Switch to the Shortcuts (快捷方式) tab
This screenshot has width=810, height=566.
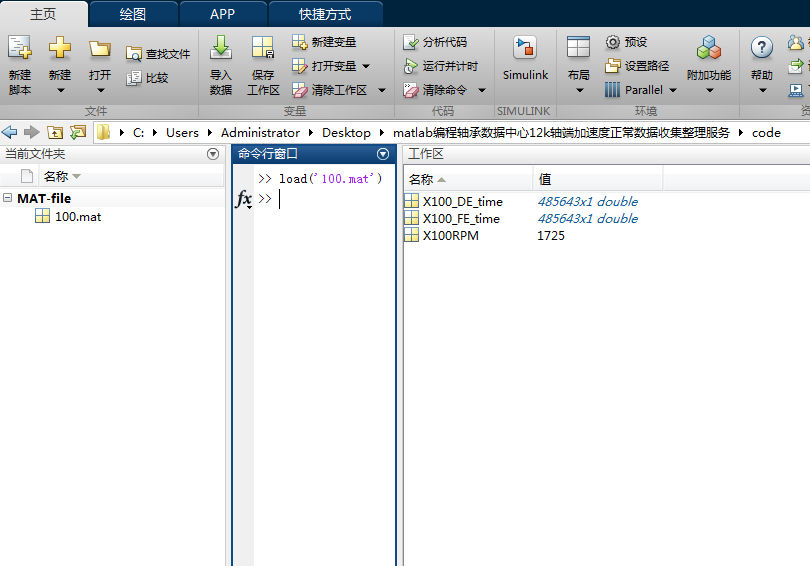(325, 14)
